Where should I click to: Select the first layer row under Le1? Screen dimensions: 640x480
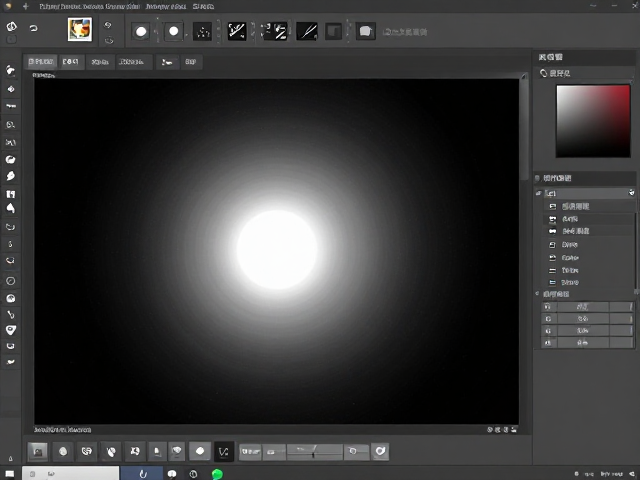pyautogui.click(x=589, y=206)
